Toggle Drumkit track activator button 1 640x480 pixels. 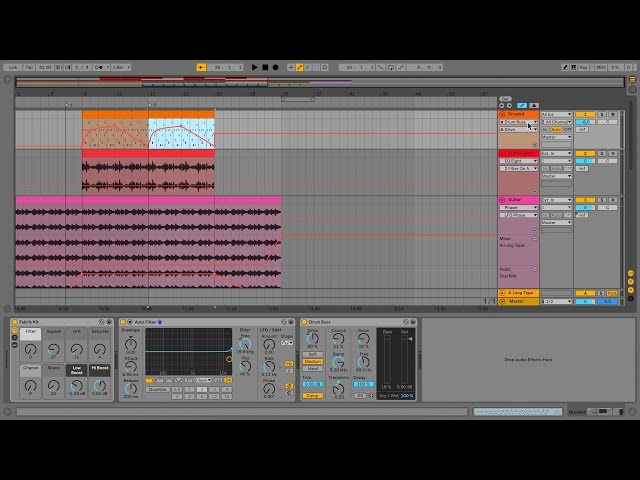(x=585, y=114)
